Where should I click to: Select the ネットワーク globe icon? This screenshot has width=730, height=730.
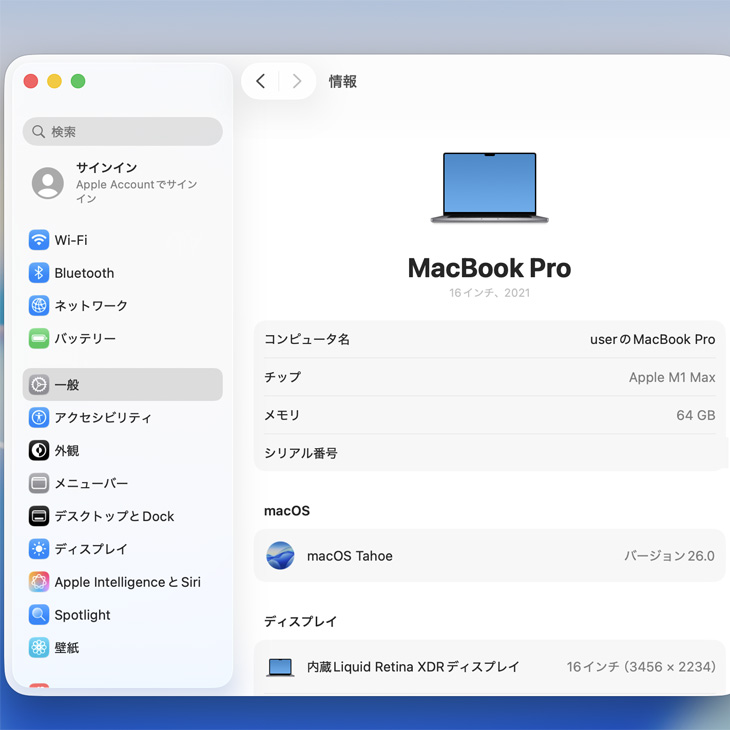pyautogui.click(x=39, y=306)
